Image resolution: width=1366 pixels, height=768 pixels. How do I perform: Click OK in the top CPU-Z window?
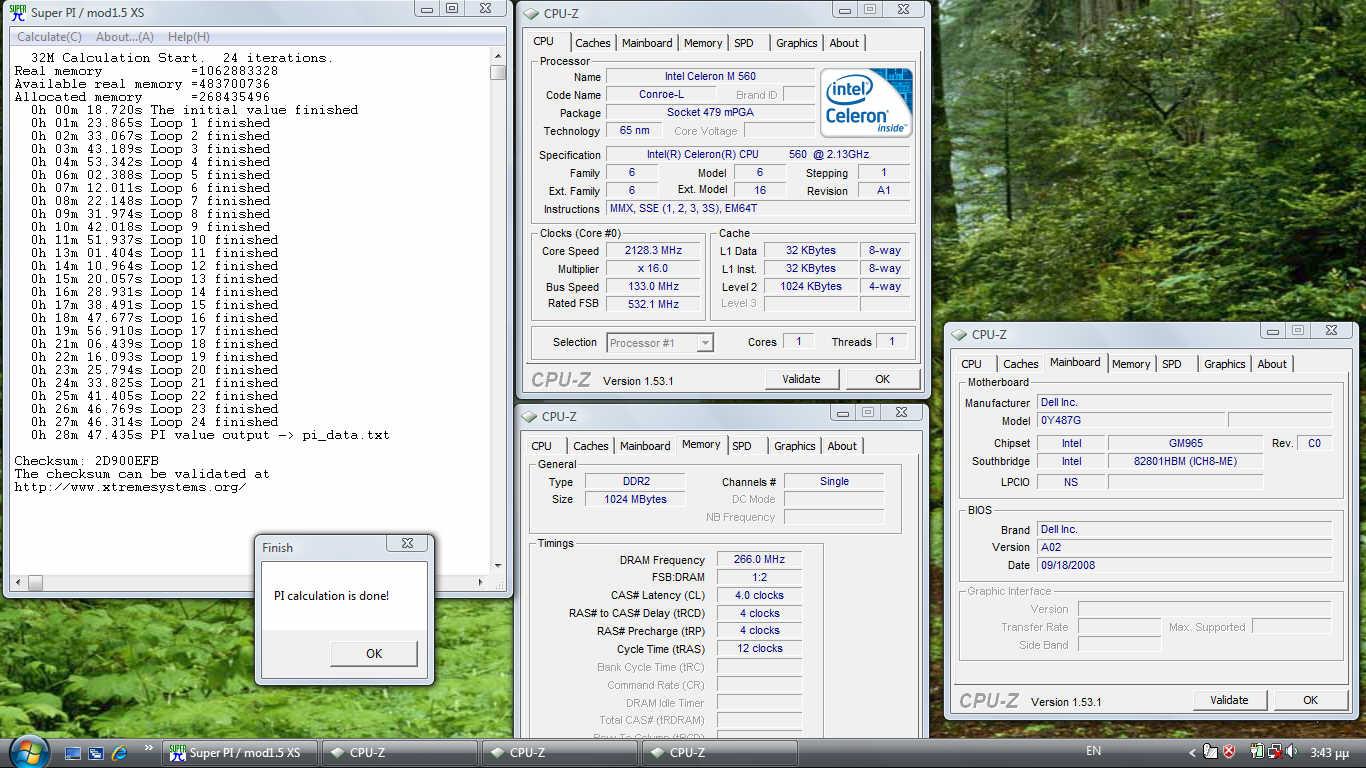[882, 379]
